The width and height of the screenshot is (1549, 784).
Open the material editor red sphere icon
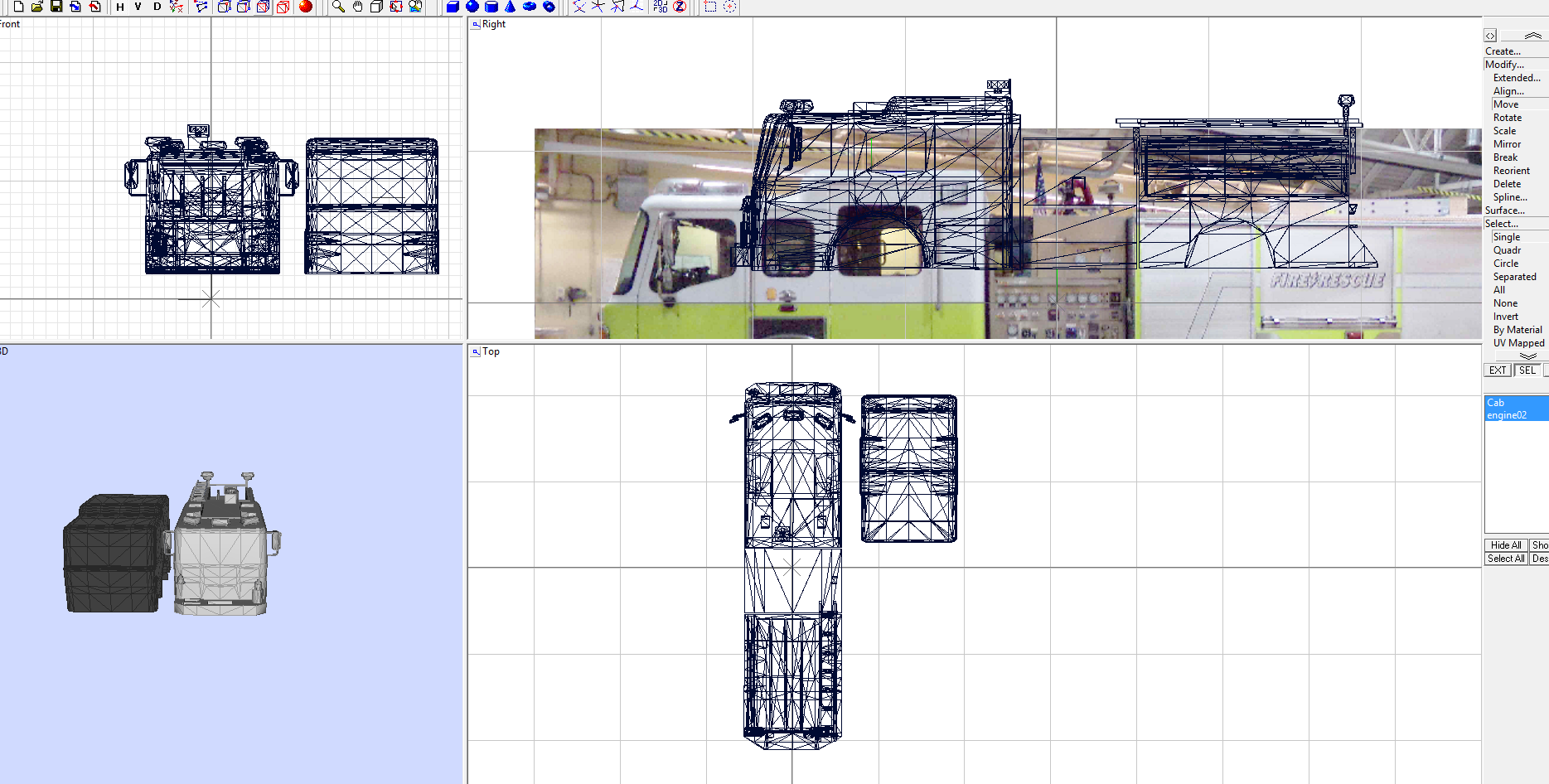(x=306, y=7)
